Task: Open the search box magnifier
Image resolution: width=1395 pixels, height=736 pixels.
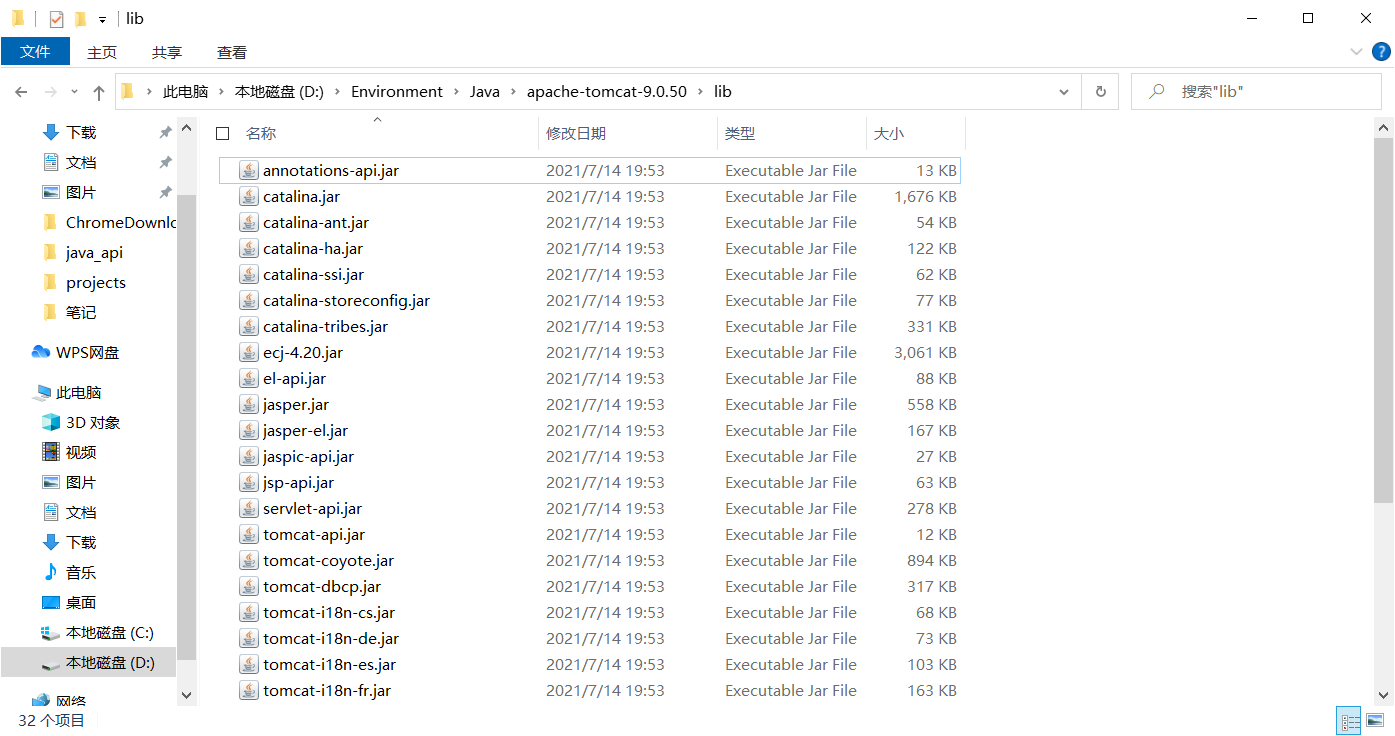Action: [x=1155, y=91]
